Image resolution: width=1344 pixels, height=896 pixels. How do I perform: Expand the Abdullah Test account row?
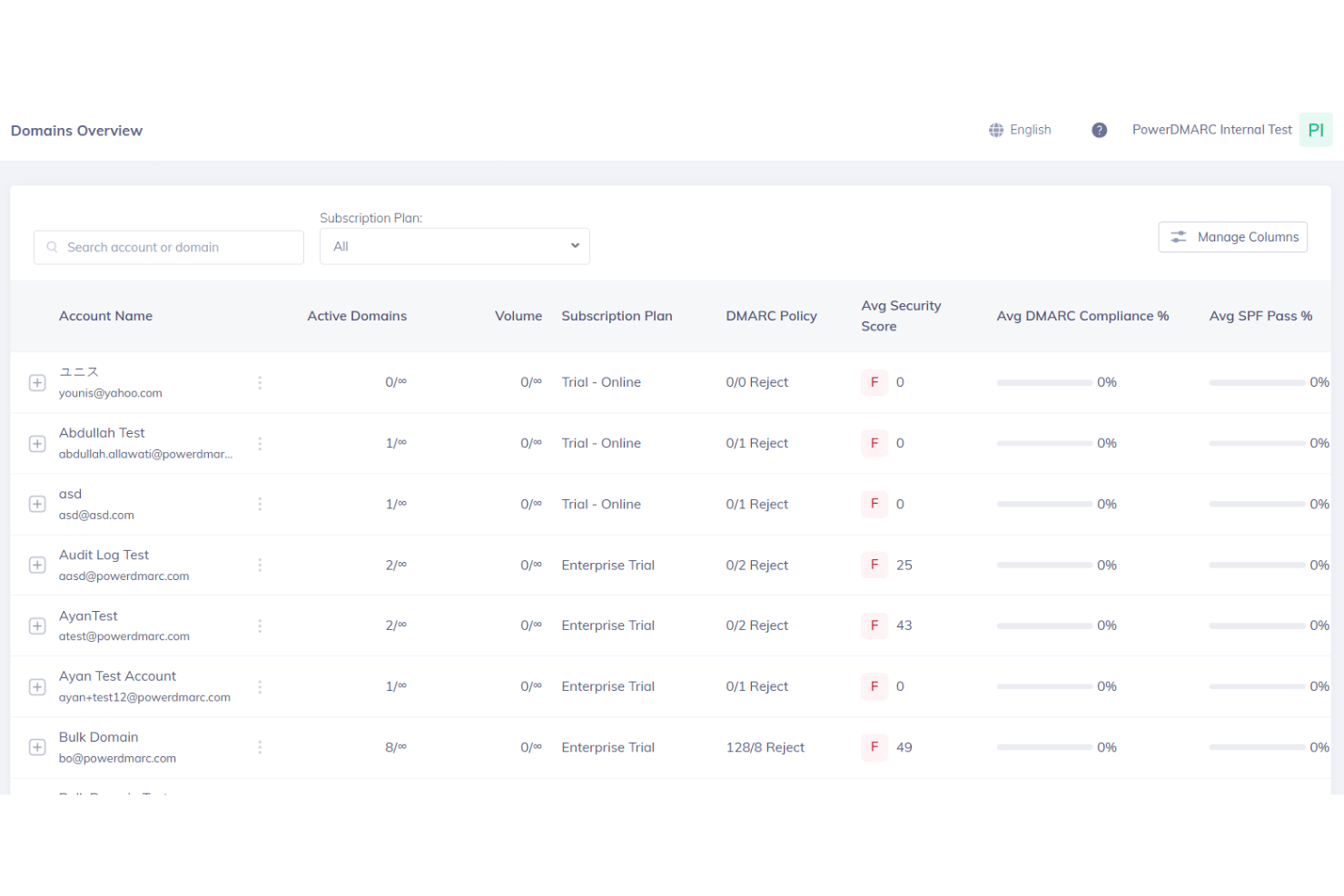click(x=37, y=443)
